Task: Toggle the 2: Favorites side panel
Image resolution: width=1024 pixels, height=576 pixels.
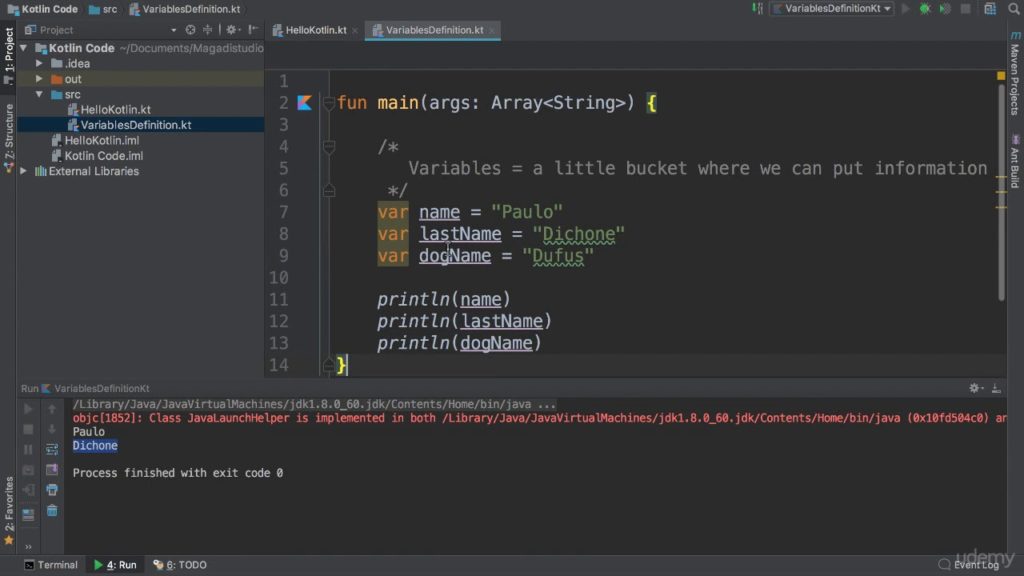Action: 8,510
